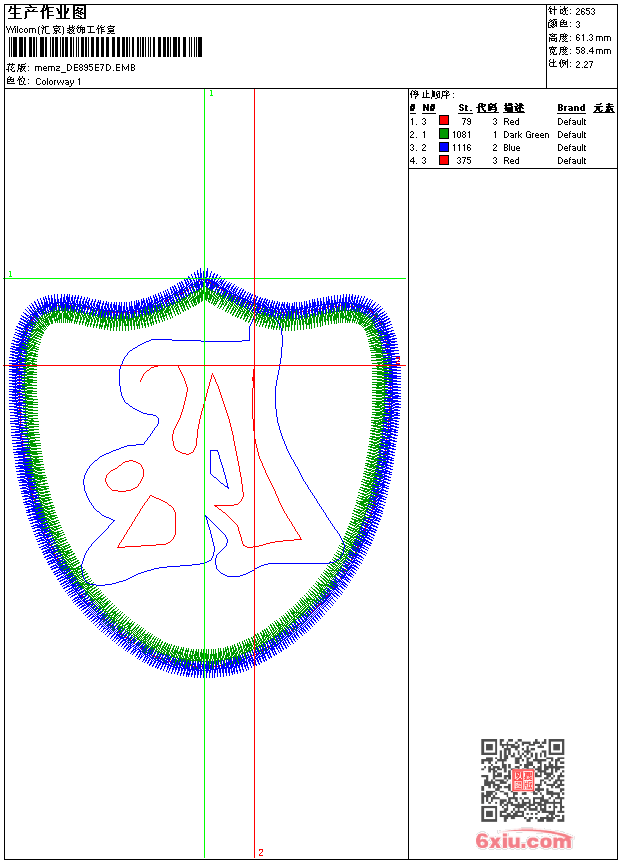Click the blue shield border top peak
The image size is (620, 860).
click(205, 275)
